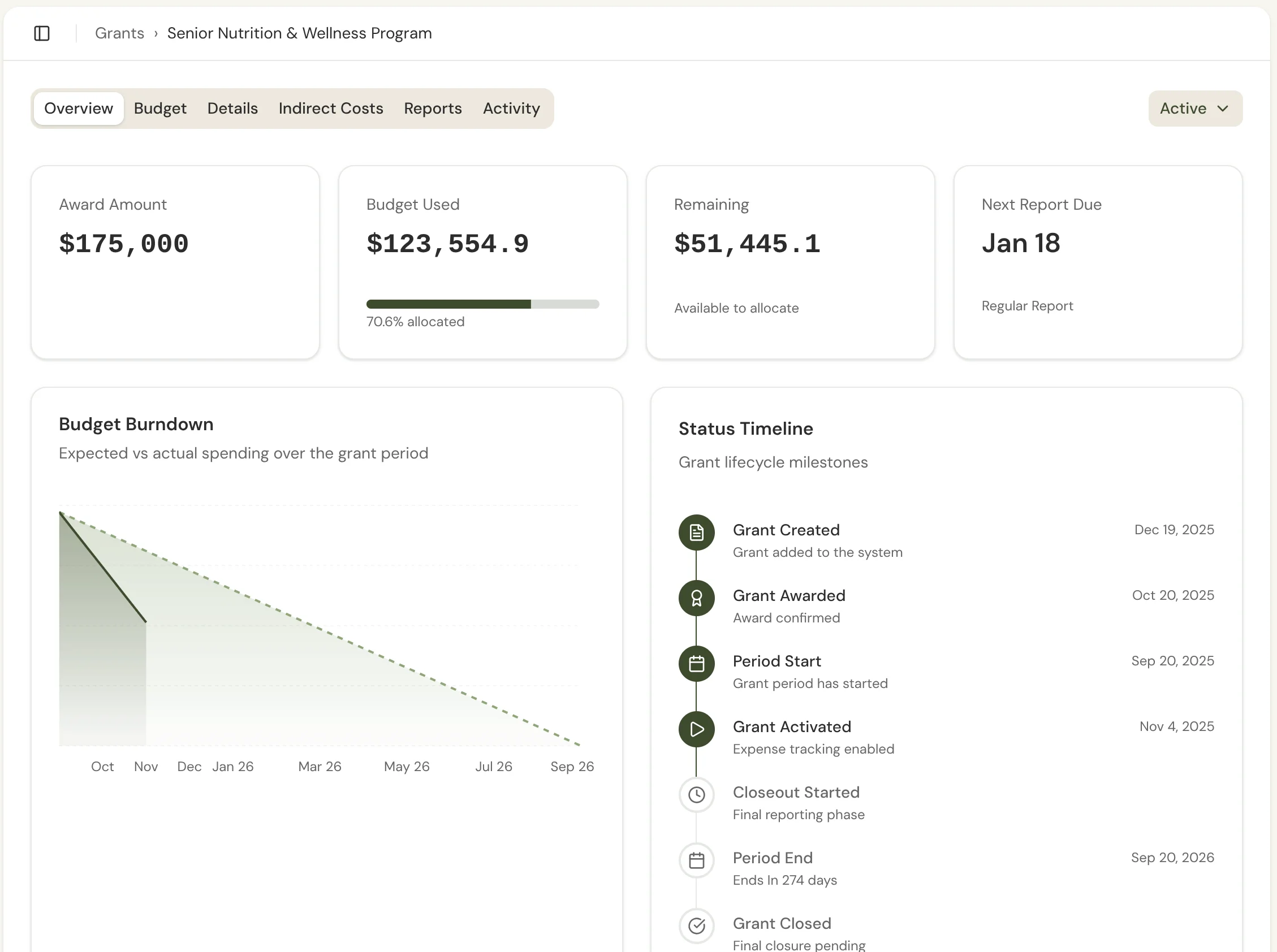Image resolution: width=1277 pixels, height=952 pixels.
Task: Open the breadcrumb chevron between Grants and program
Action: [155, 33]
